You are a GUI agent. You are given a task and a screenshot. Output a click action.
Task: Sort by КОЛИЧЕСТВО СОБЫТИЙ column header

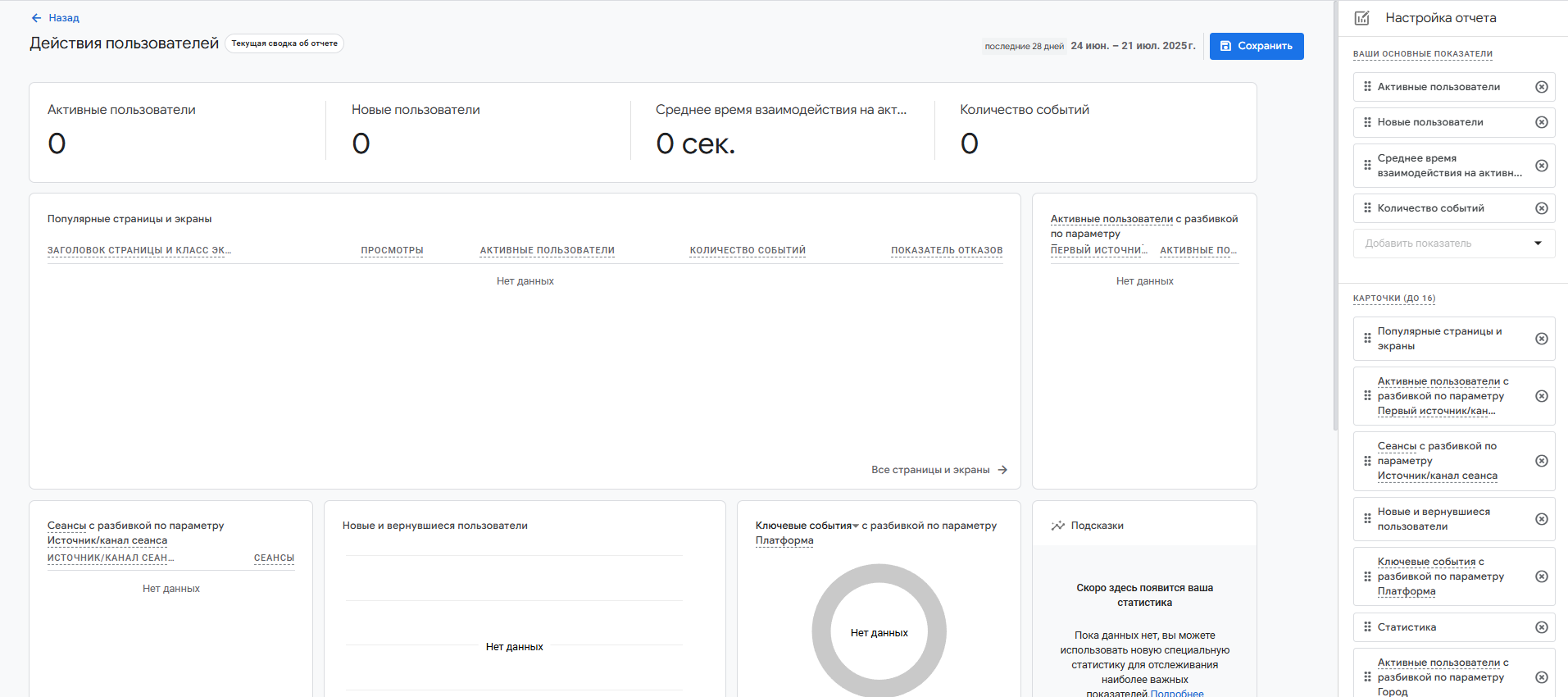[748, 250]
